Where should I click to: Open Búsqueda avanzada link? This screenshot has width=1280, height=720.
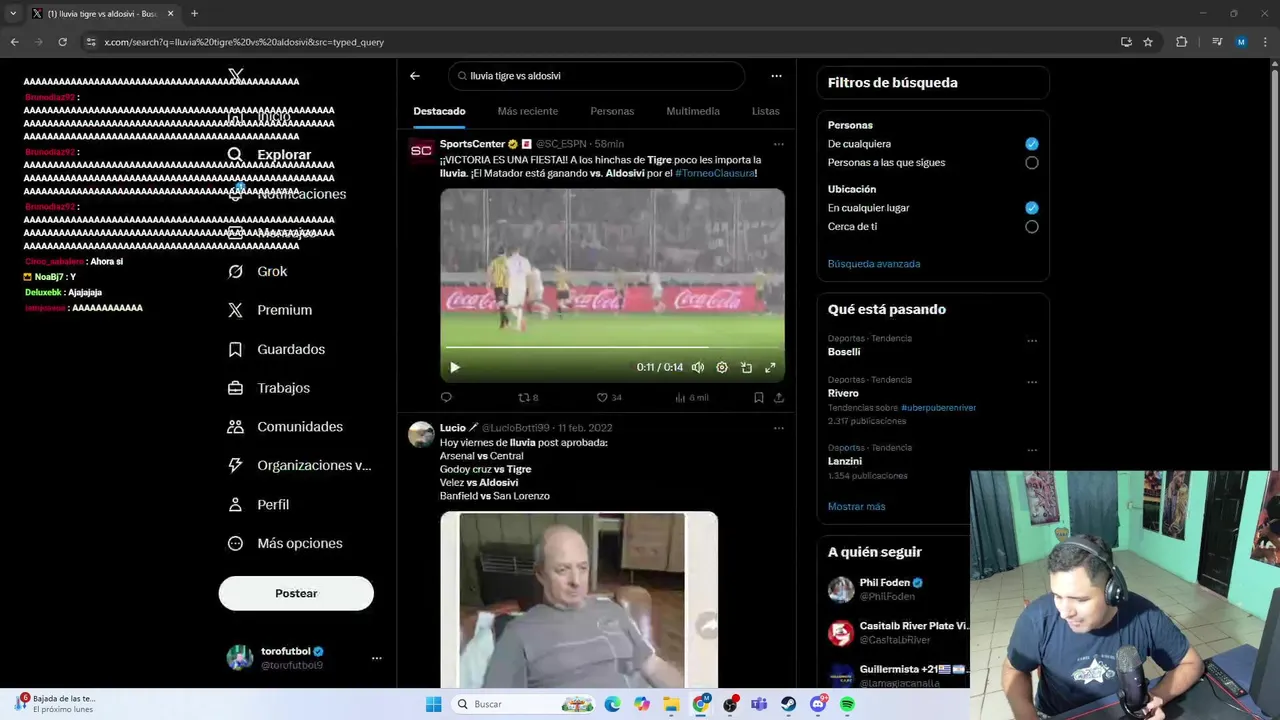point(874,264)
